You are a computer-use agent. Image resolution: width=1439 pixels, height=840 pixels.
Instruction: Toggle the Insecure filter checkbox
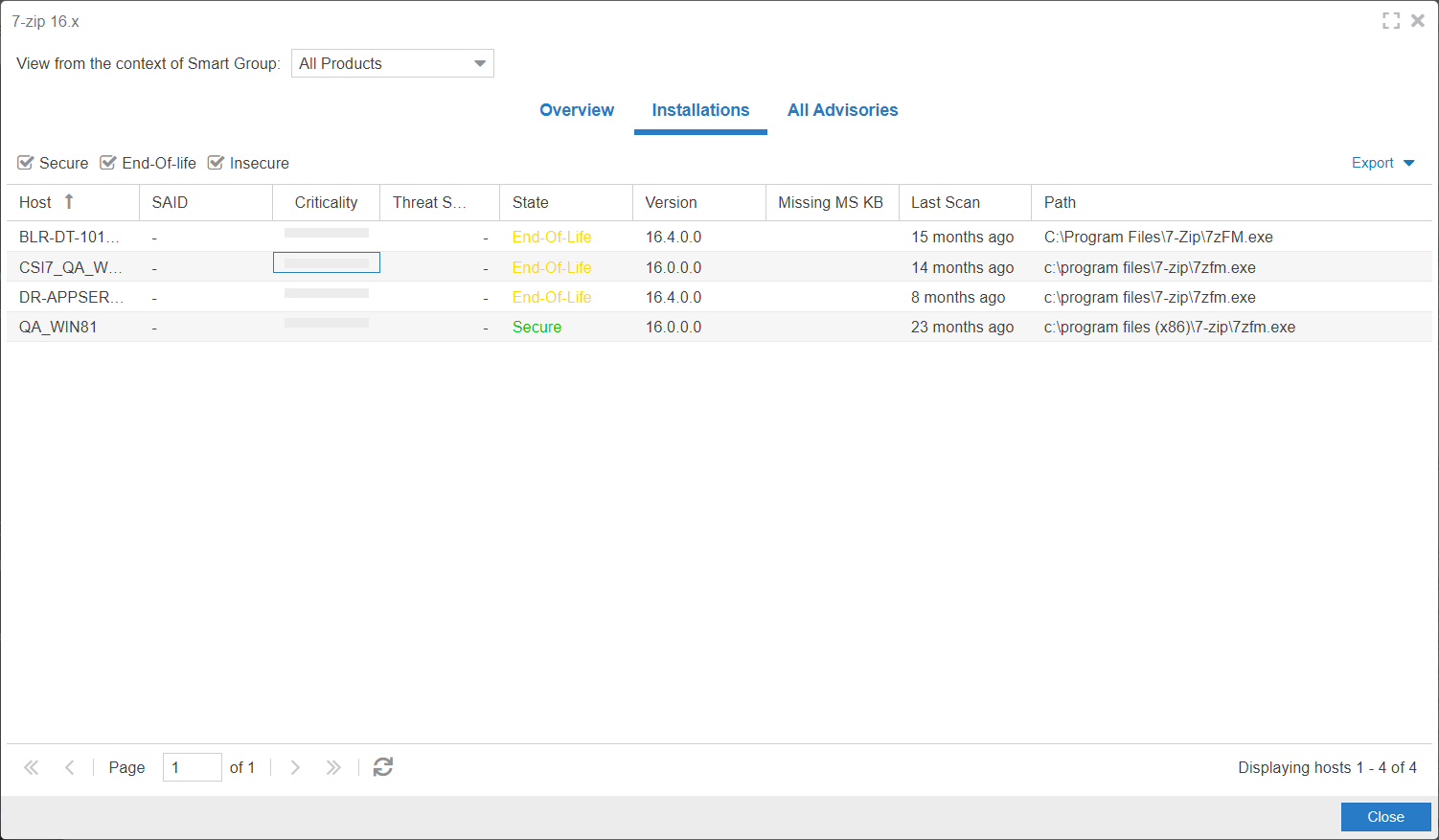[x=216, y=163]
